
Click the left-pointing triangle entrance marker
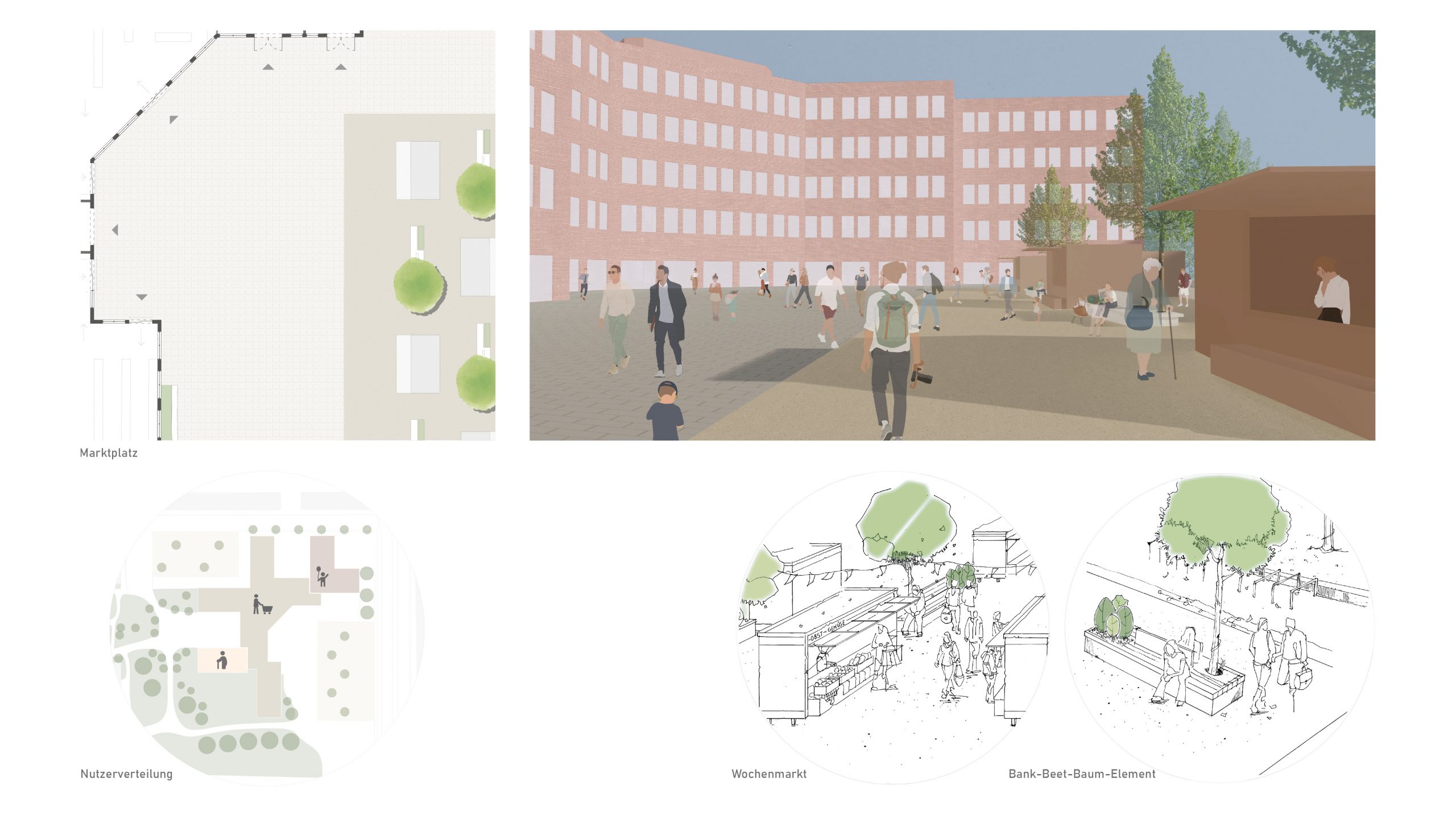[115, 230]
